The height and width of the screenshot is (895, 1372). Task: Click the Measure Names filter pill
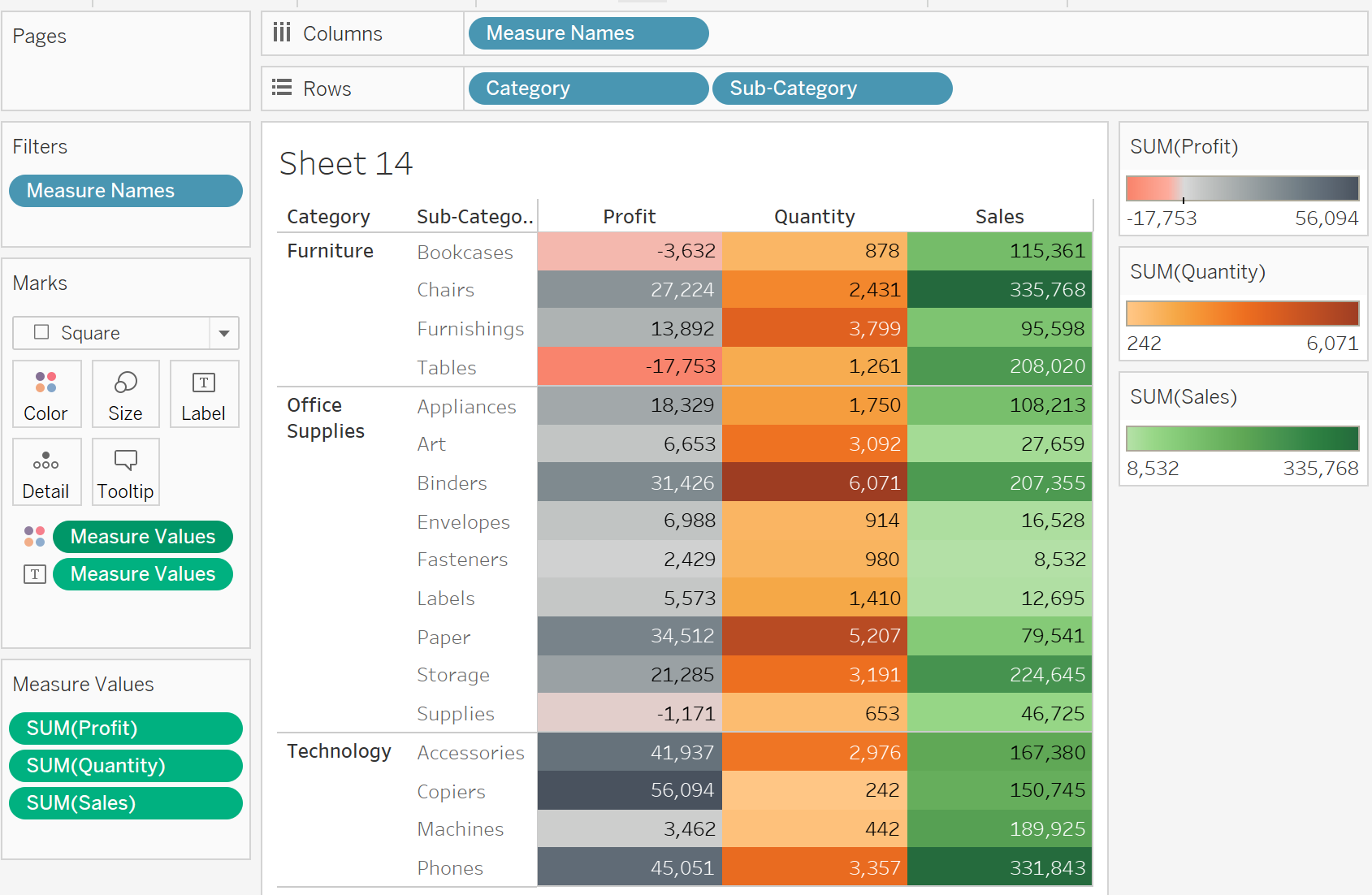[126, 191]
